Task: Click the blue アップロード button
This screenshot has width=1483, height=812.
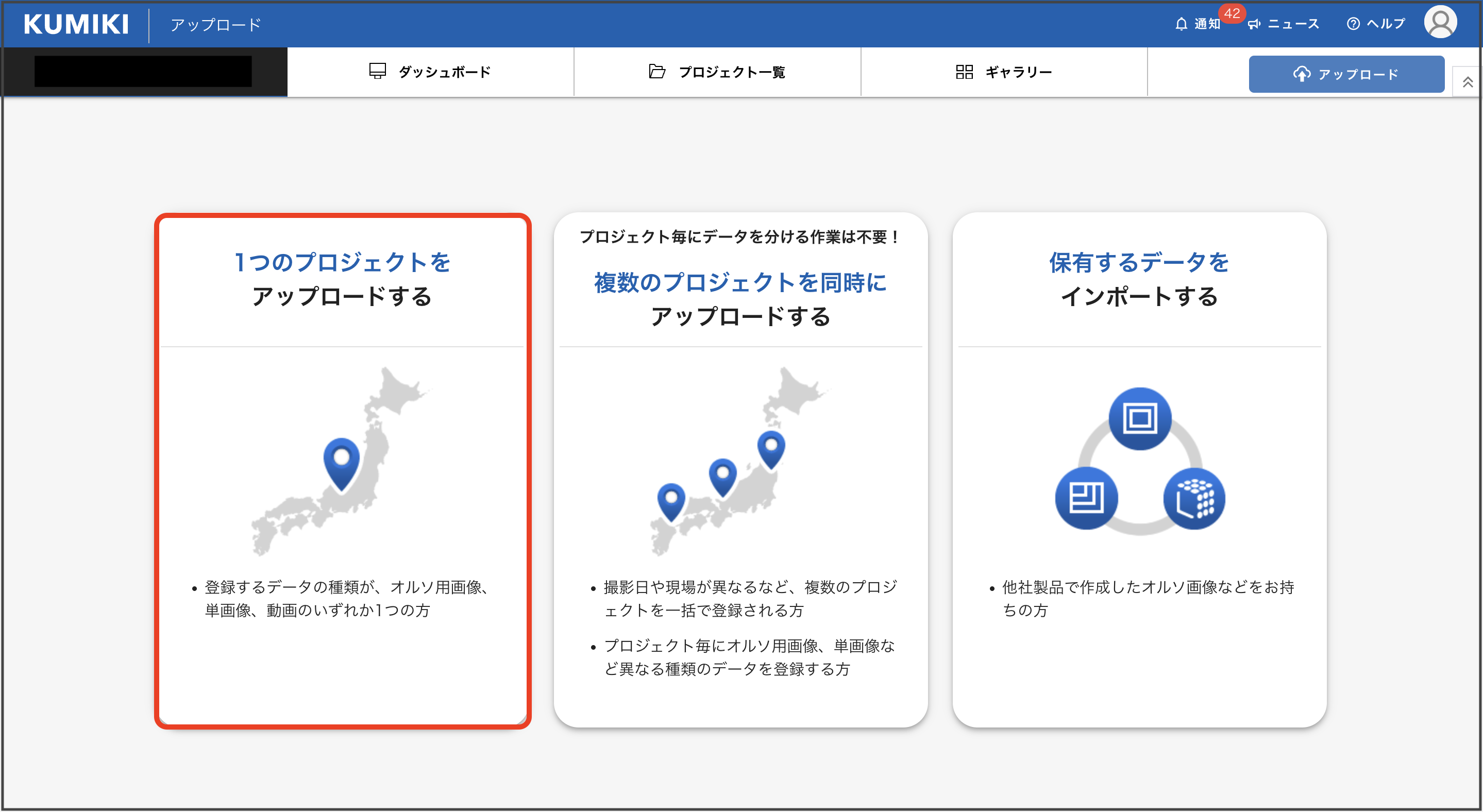Action: pyautogui.click(x=1346, y=74)
